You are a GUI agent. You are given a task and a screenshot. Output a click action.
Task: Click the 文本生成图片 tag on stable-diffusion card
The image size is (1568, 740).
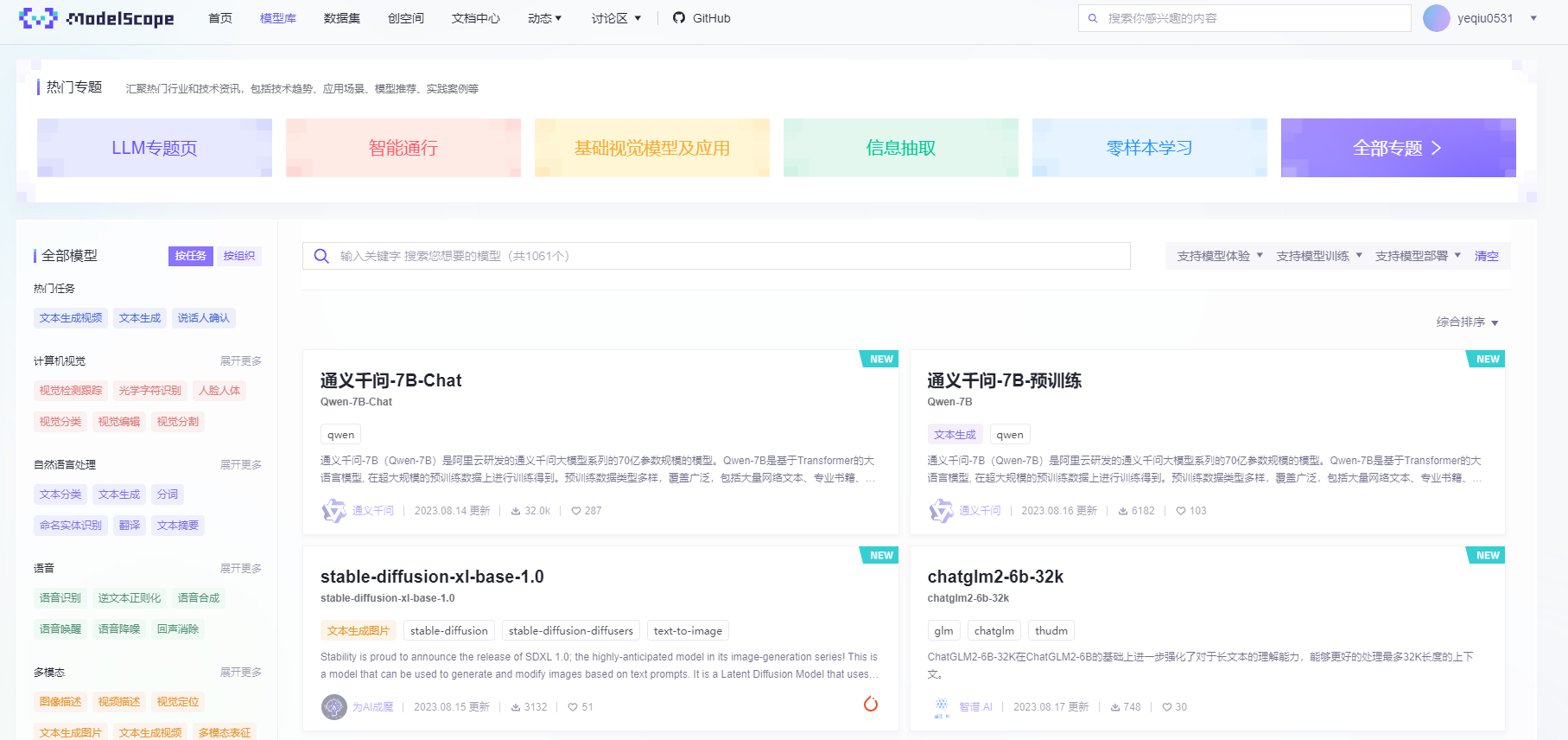pyautogui.click(x=359, y=631)
